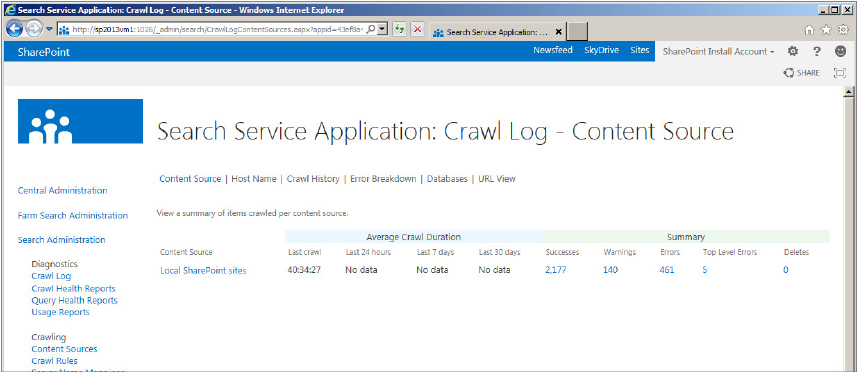The image size is (859, 372).
Task: Toggle focus on content icon
Action: [840, 73]
